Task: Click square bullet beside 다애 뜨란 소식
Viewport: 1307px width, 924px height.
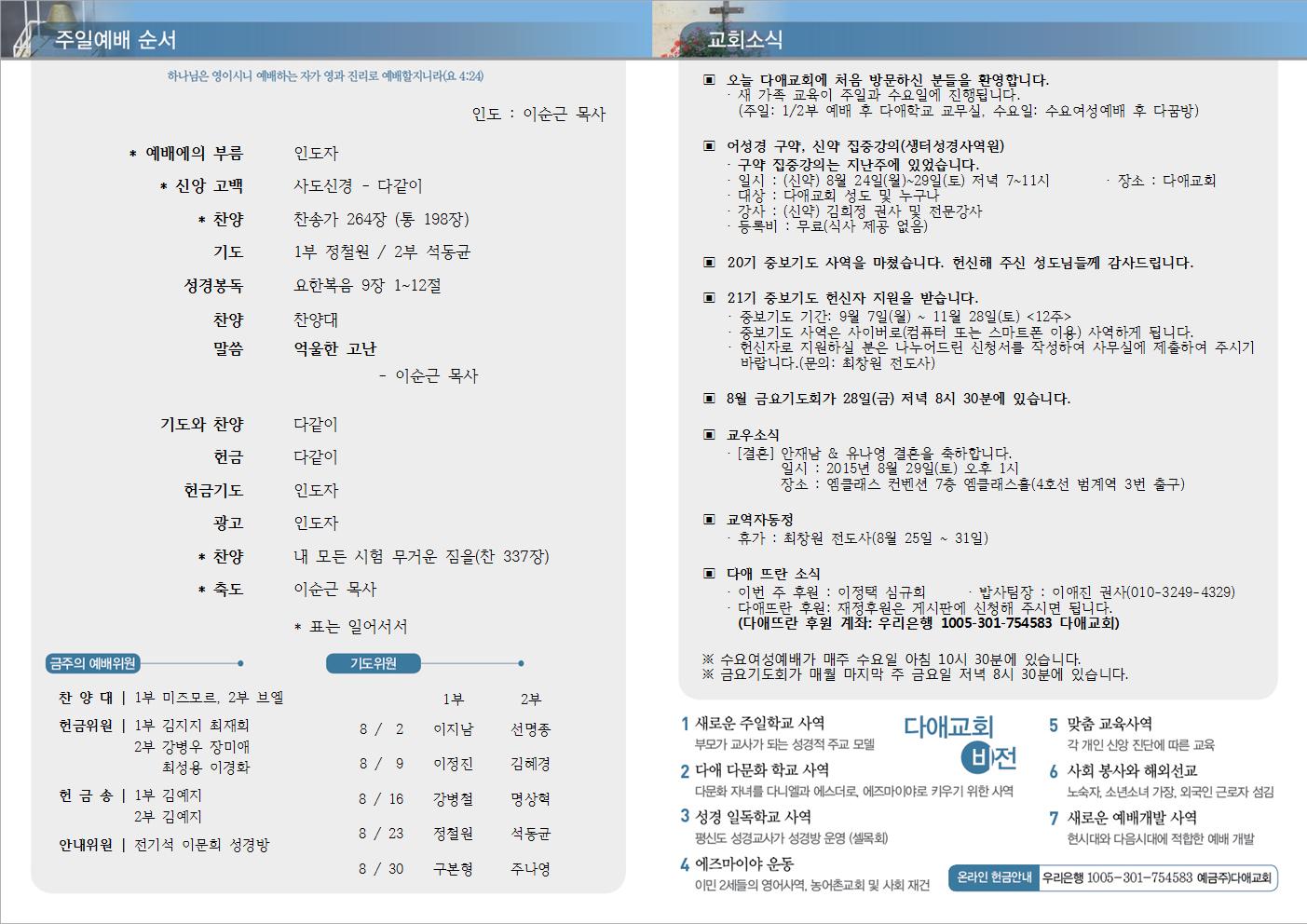Action: click(x=709, y=574)
